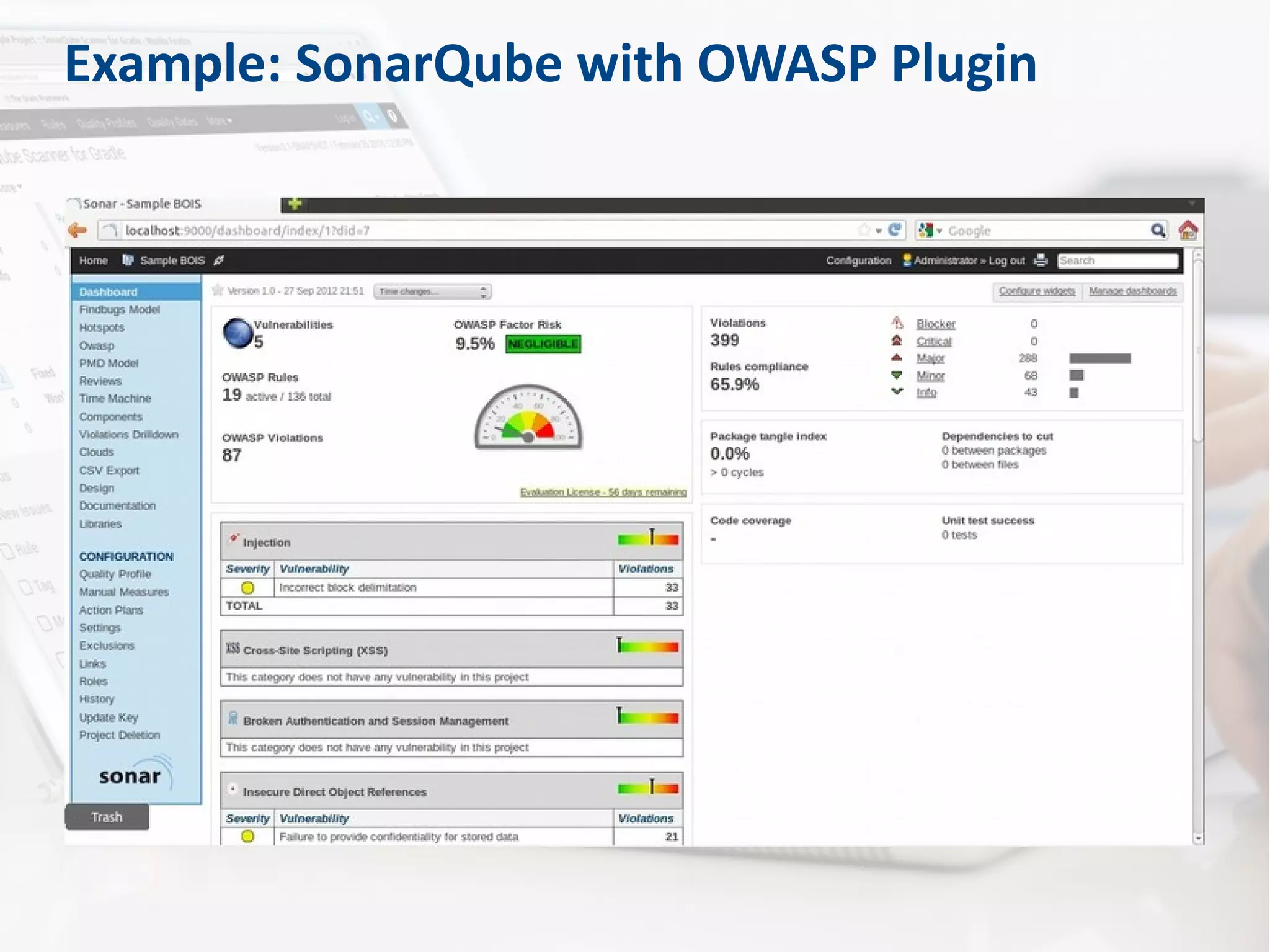Click the Google search magnifier icon

click(x=1157, y=231)
